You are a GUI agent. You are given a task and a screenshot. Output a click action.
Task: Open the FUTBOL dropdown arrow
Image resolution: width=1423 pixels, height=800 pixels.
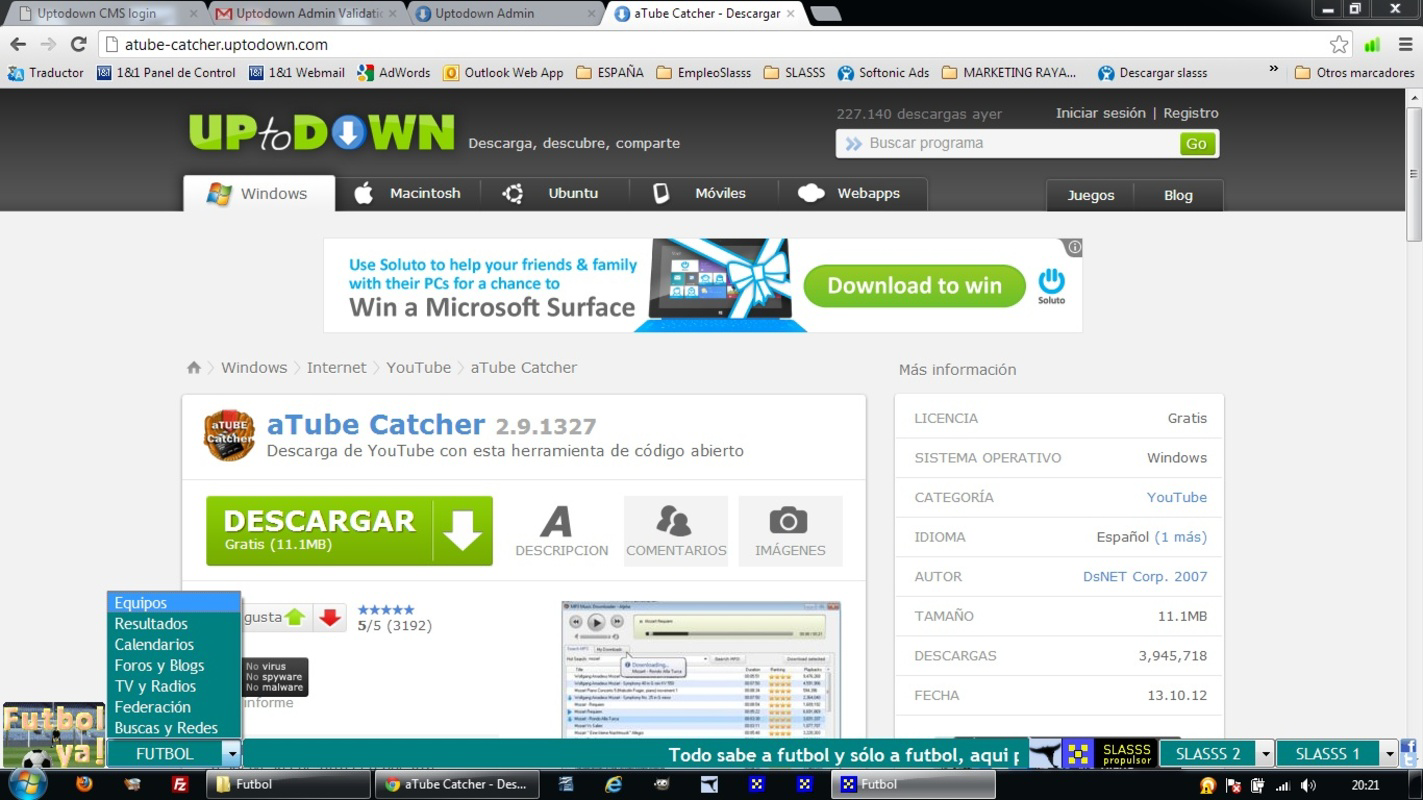[x=232, y=754]
